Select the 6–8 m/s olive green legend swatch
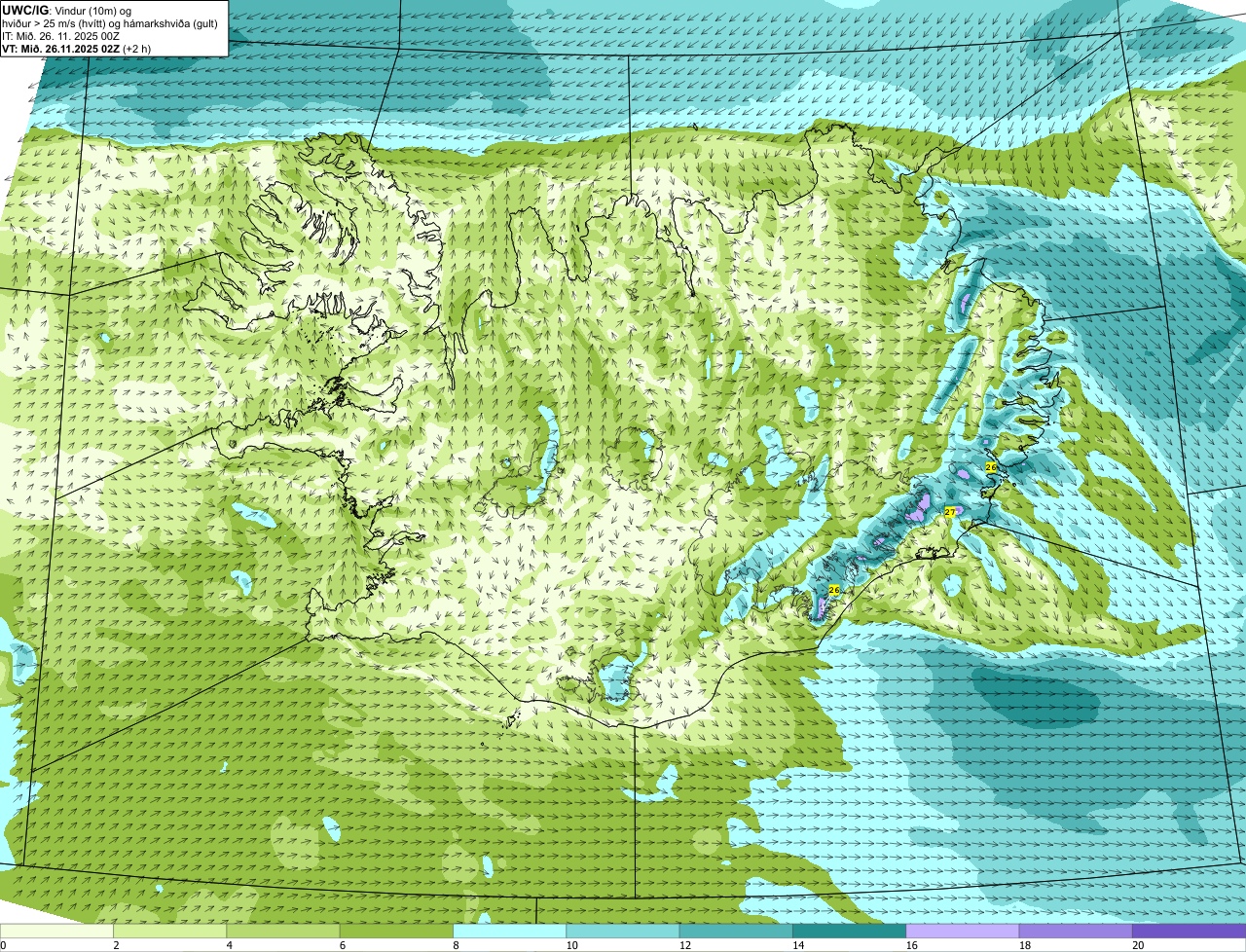 396,931
